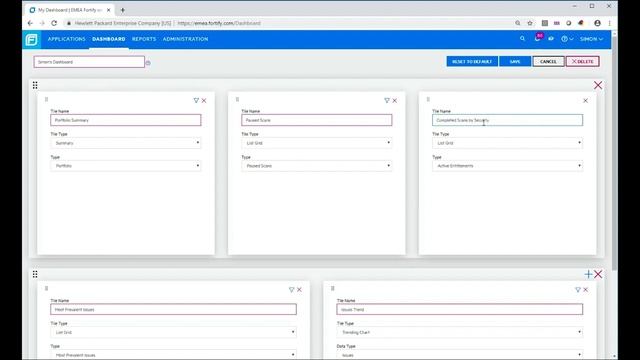640x360 pixels.
Task: Click the browser address bar URL
Action: [219, 23]
